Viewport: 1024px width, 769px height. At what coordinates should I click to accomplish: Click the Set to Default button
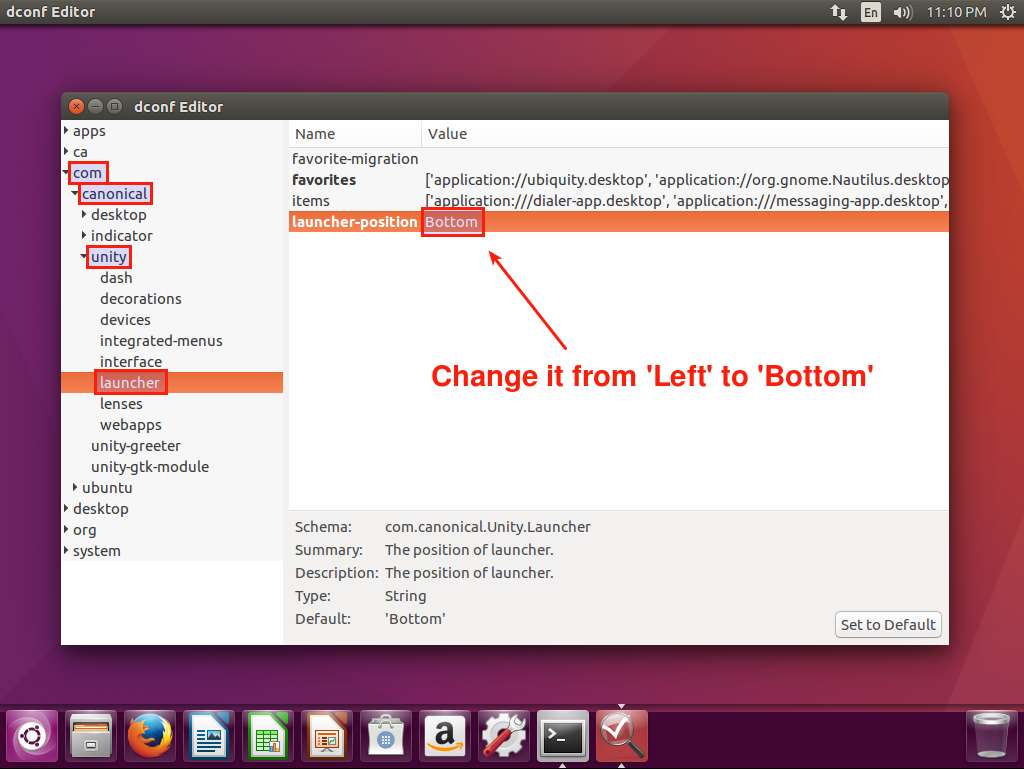tap(888, 625)
